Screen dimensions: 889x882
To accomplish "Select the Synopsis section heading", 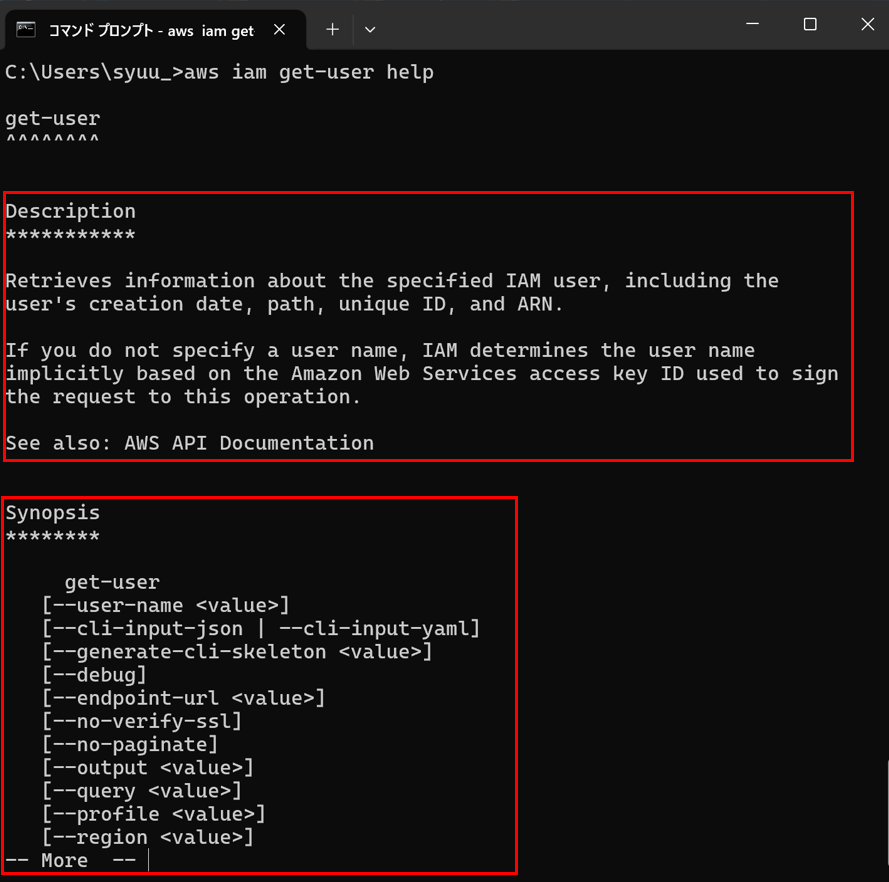I will point(52,512).
